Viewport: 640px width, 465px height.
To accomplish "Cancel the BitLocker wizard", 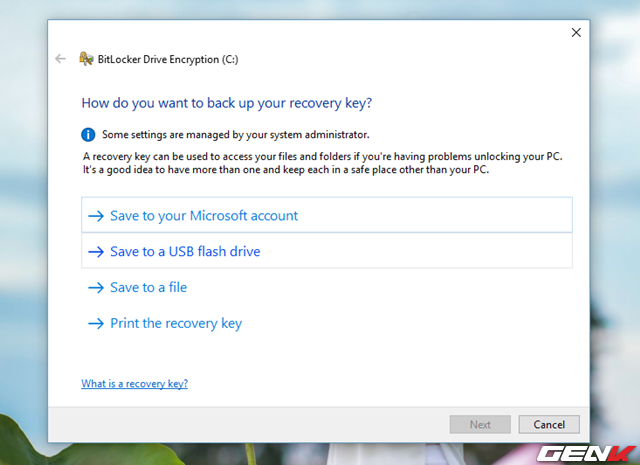I will [549, 425].
